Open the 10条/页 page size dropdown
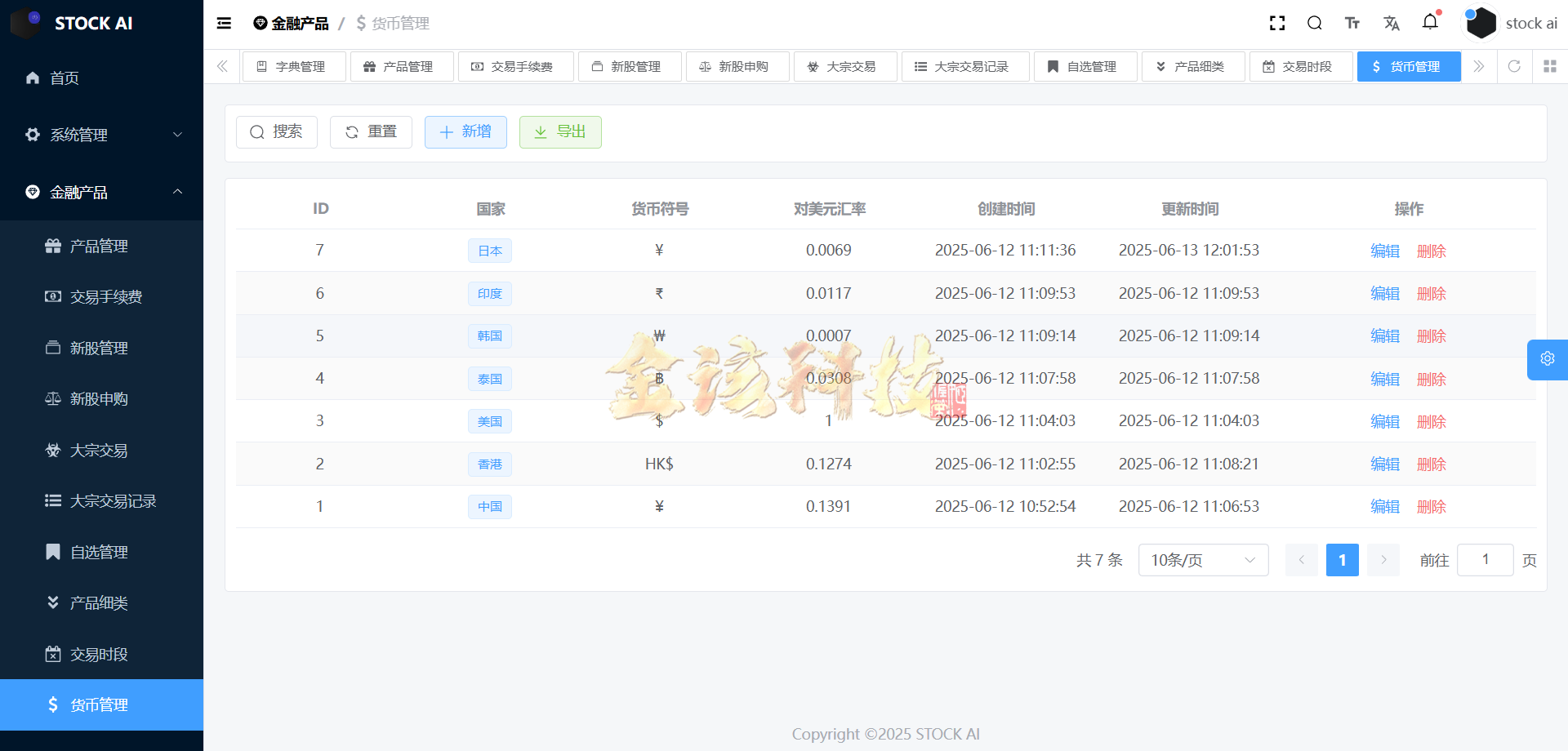 click(1202, 560)
